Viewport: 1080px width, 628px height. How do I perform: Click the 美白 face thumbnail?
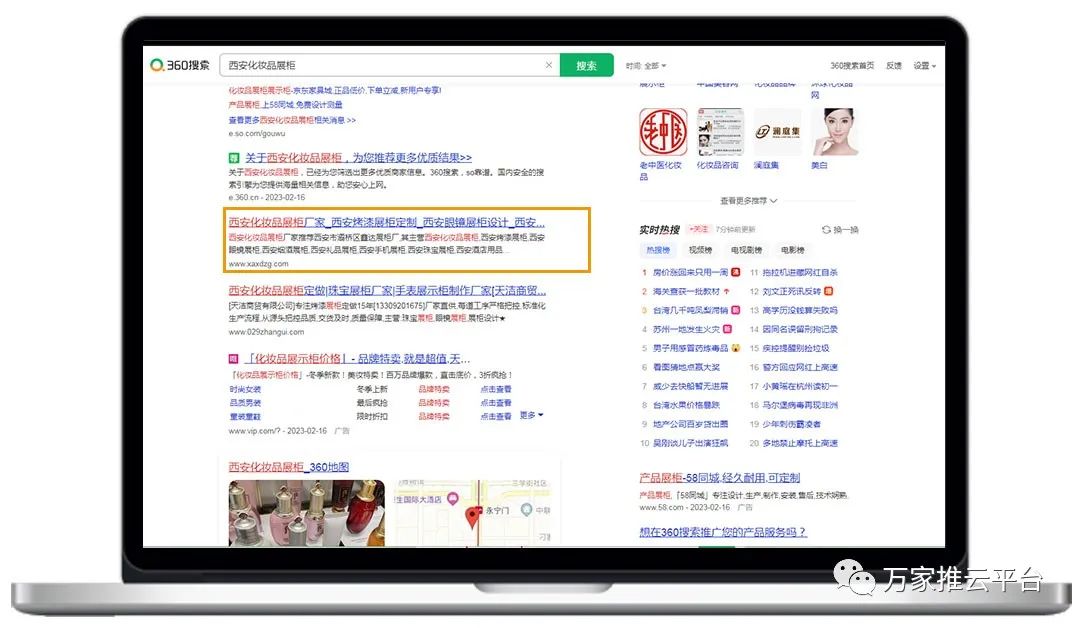pyautogui.click(x=834, y=132)
